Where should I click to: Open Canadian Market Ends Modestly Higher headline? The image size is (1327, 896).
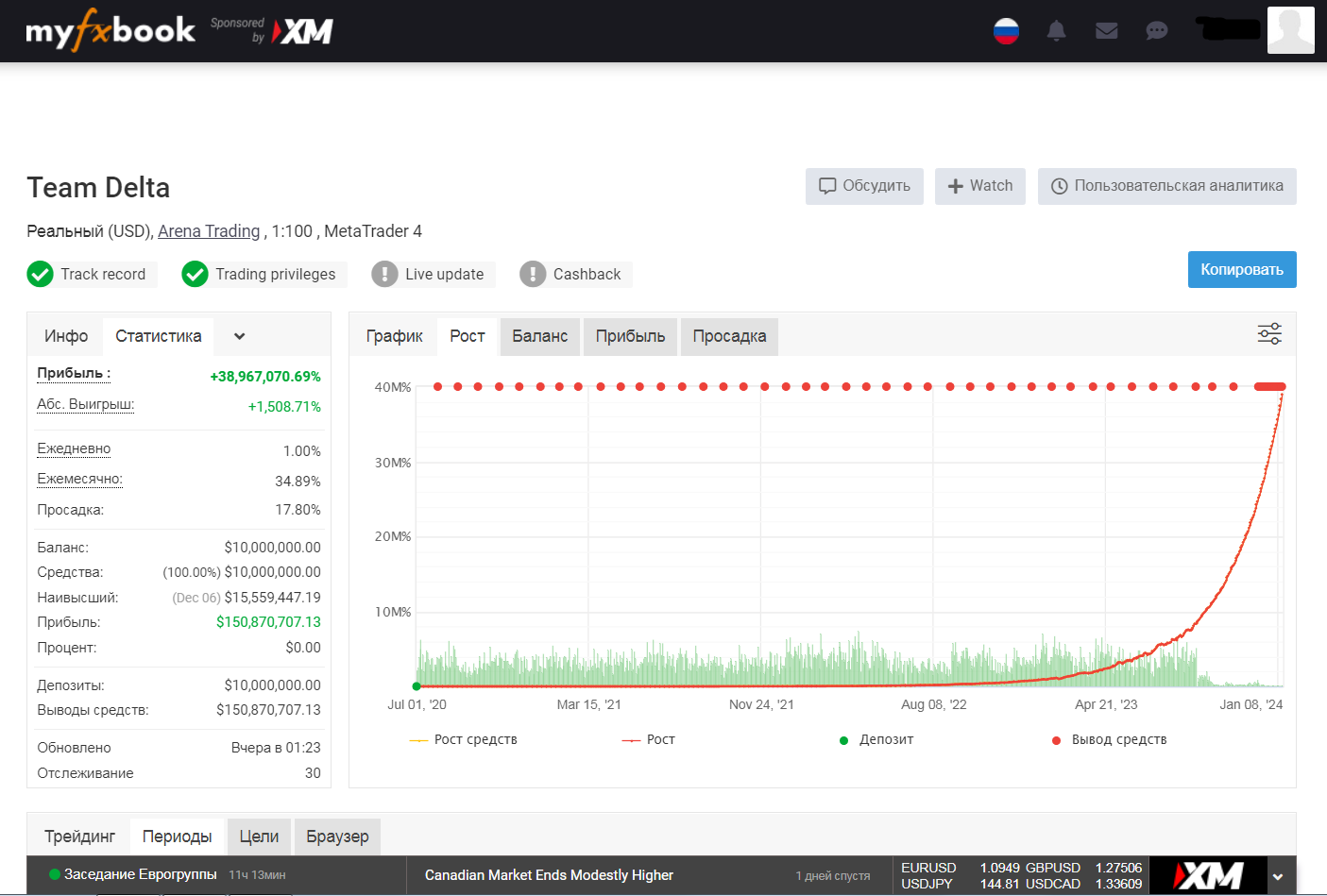[549, 875]
